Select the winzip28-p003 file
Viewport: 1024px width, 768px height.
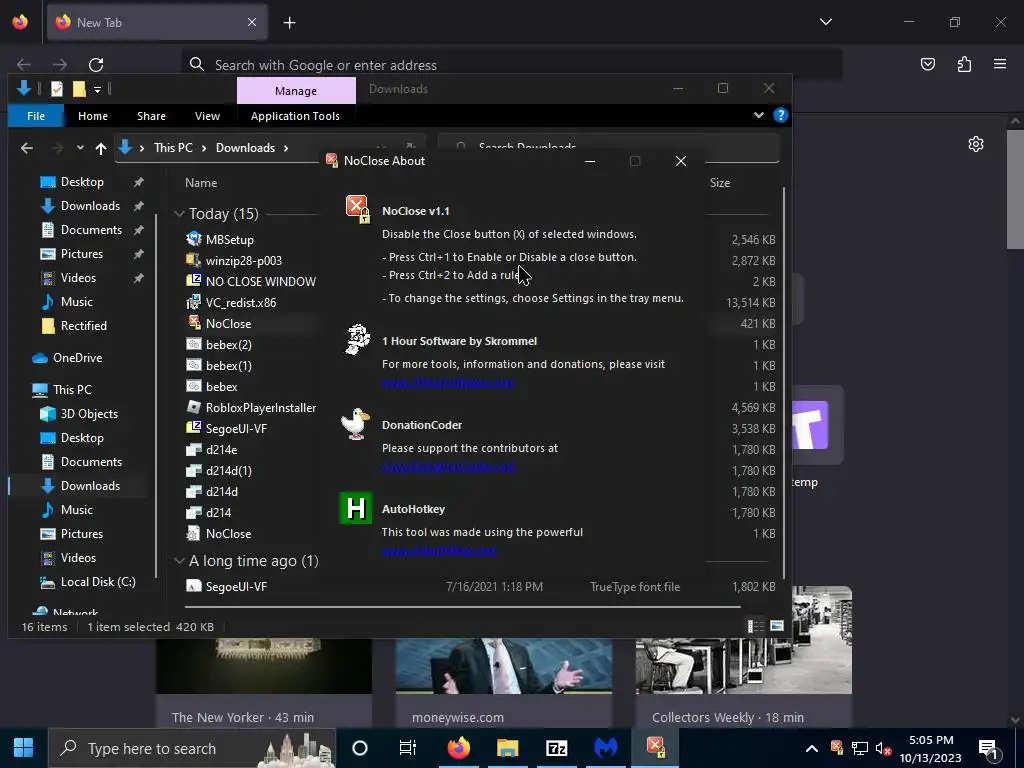coord(244,261)
